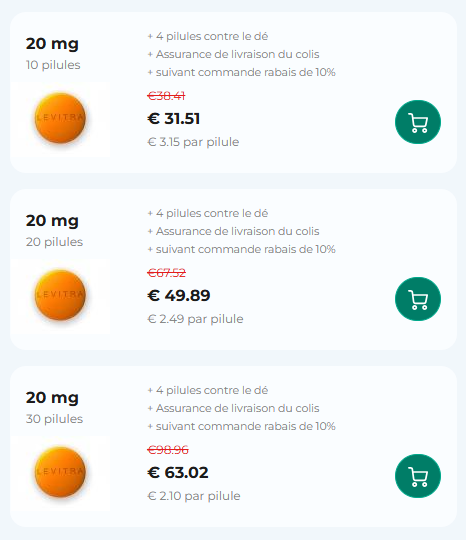This screenshot has height=540, width=466.
Task: Select the € 31.51 price
Action: (174, 118)
